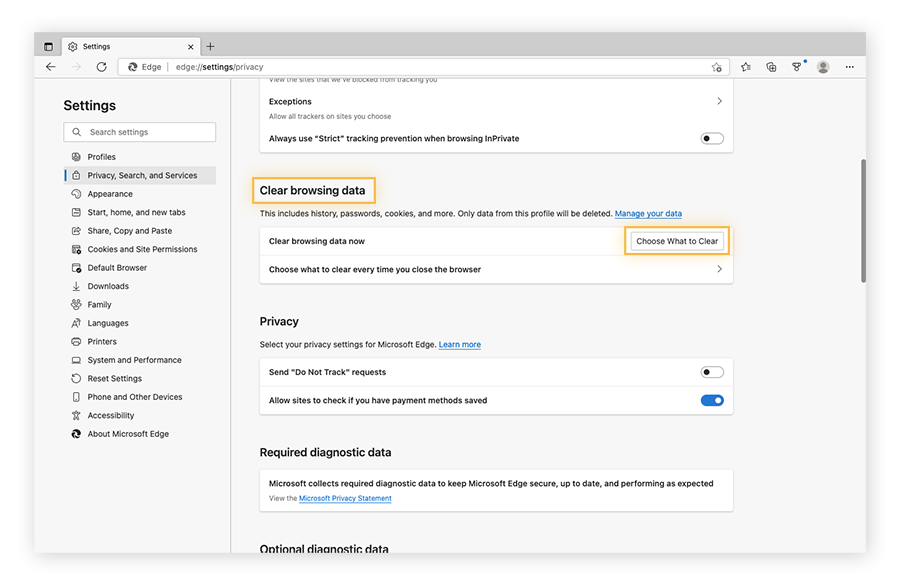This screenshot has width=900, height=585.
Task: Enable Strict tracking prevention for InPrivate browsing
Action: tap(712, 137)
